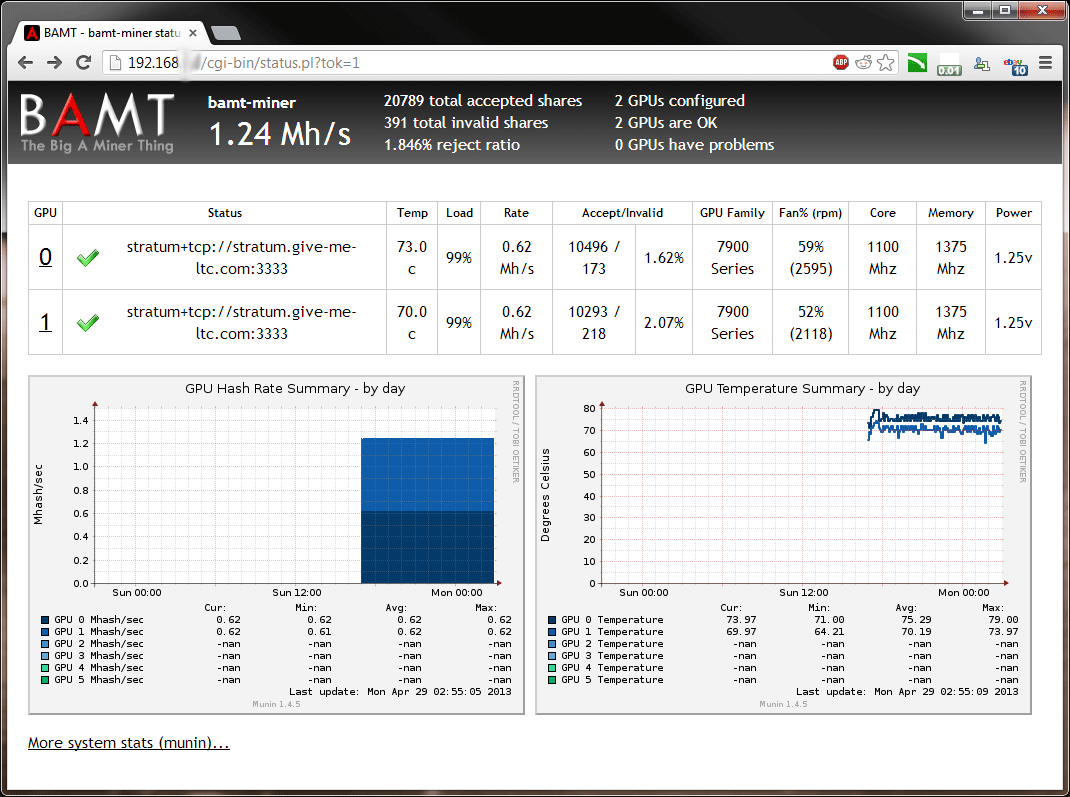Click the BAMT logo in the header
This screenshot has height=797, width=1070.
97,122
